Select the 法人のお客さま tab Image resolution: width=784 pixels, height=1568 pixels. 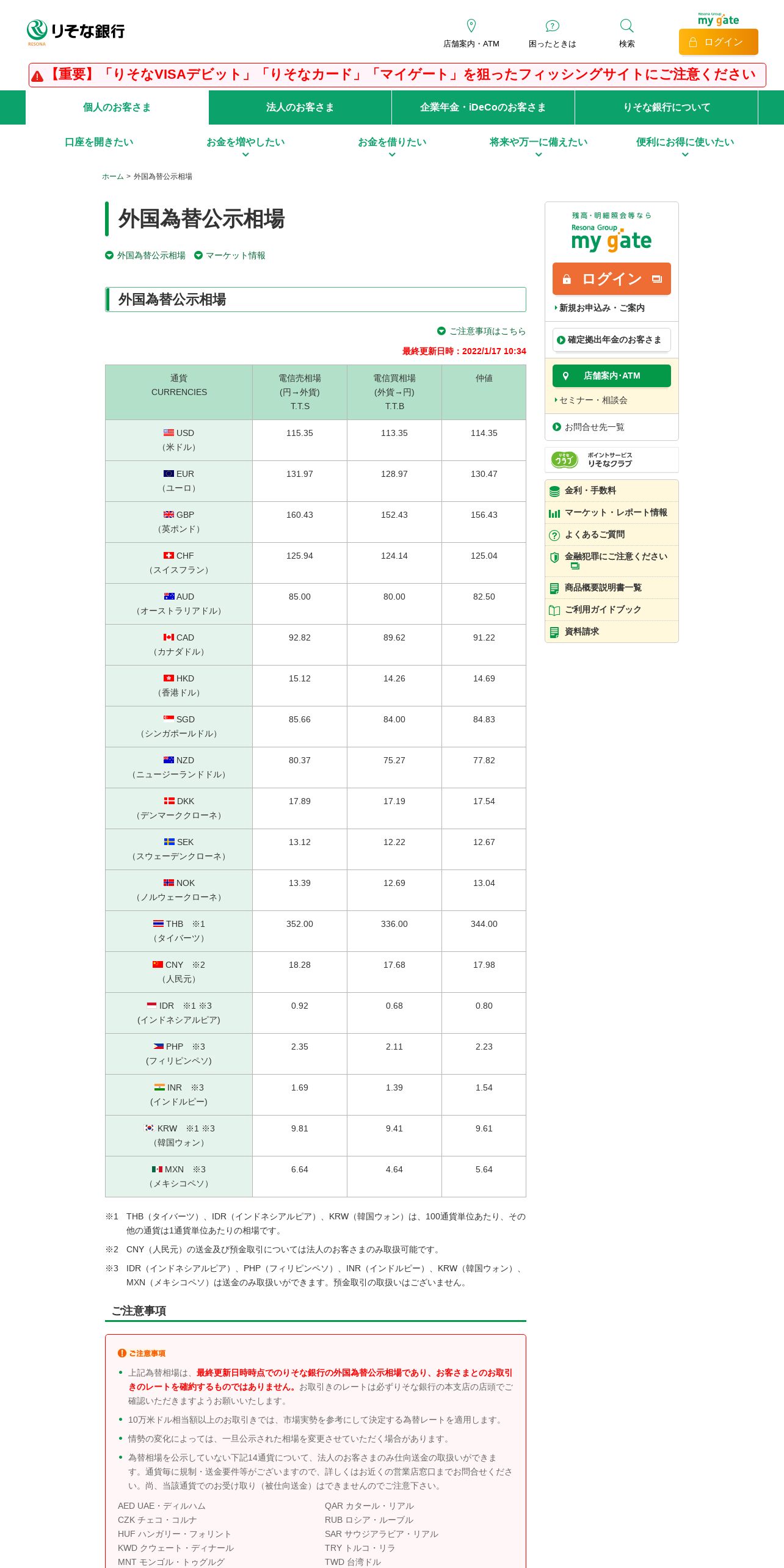(x=300, y=107)
